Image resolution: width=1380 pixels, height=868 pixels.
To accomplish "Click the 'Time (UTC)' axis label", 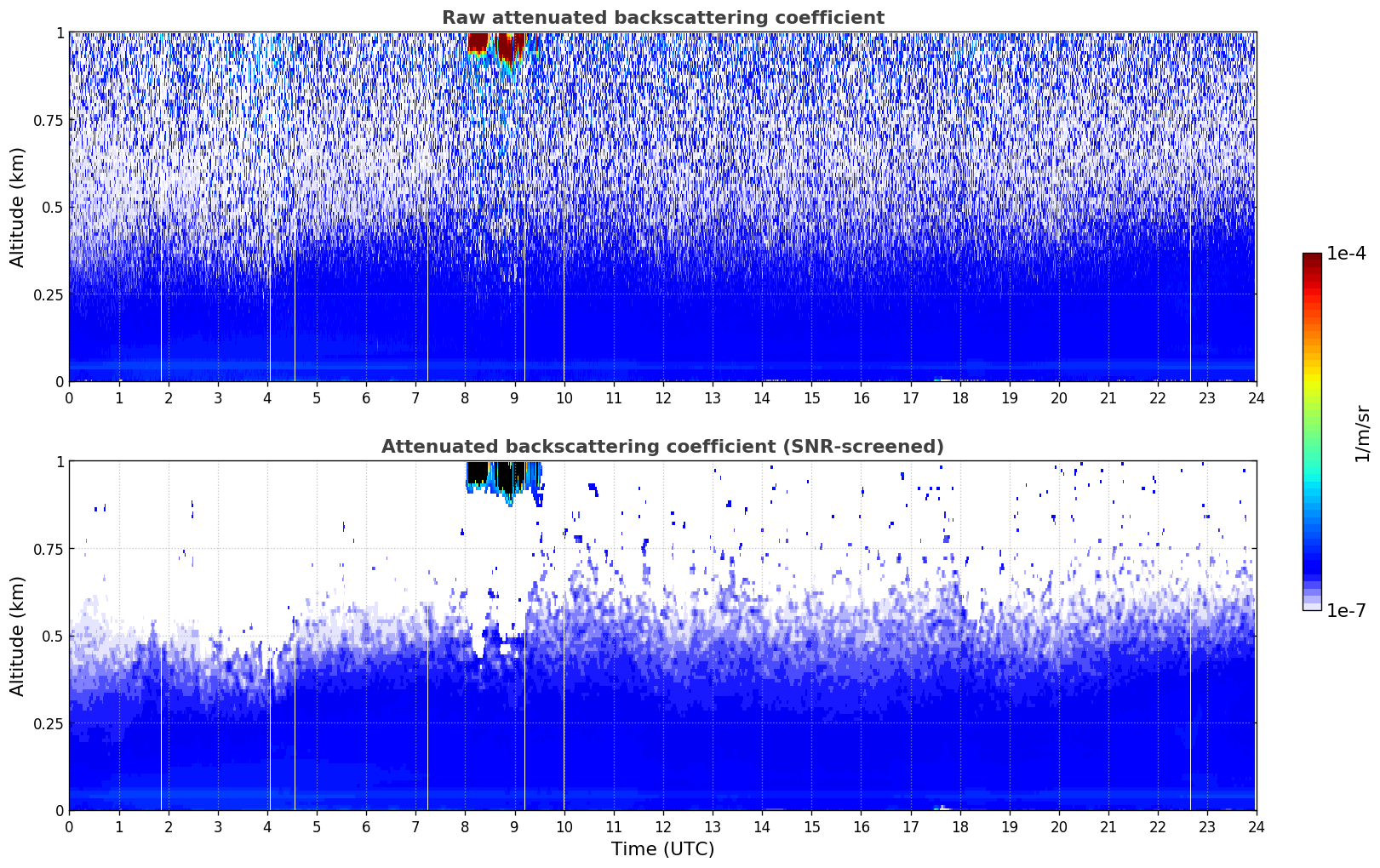I will point(662,849).
